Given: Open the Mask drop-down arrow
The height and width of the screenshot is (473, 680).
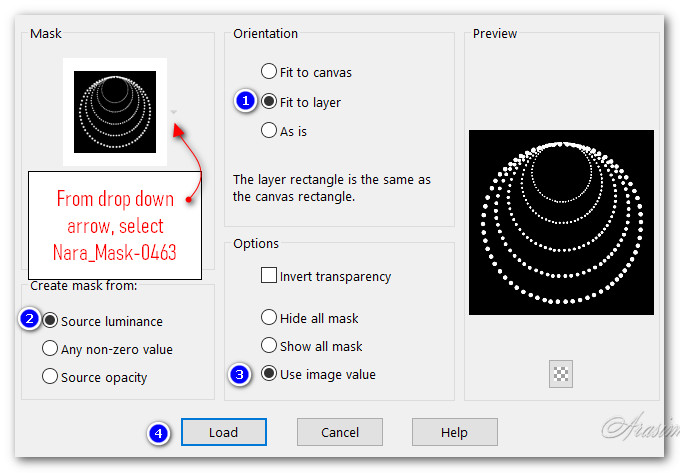Looking at the screenshot, I should point(174,112).
